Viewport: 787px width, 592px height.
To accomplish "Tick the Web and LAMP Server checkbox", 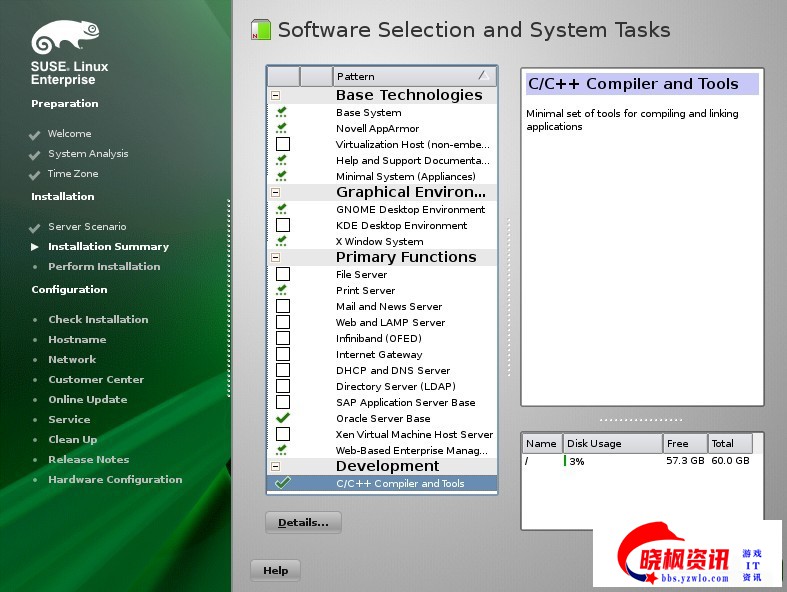I will 283,322.
